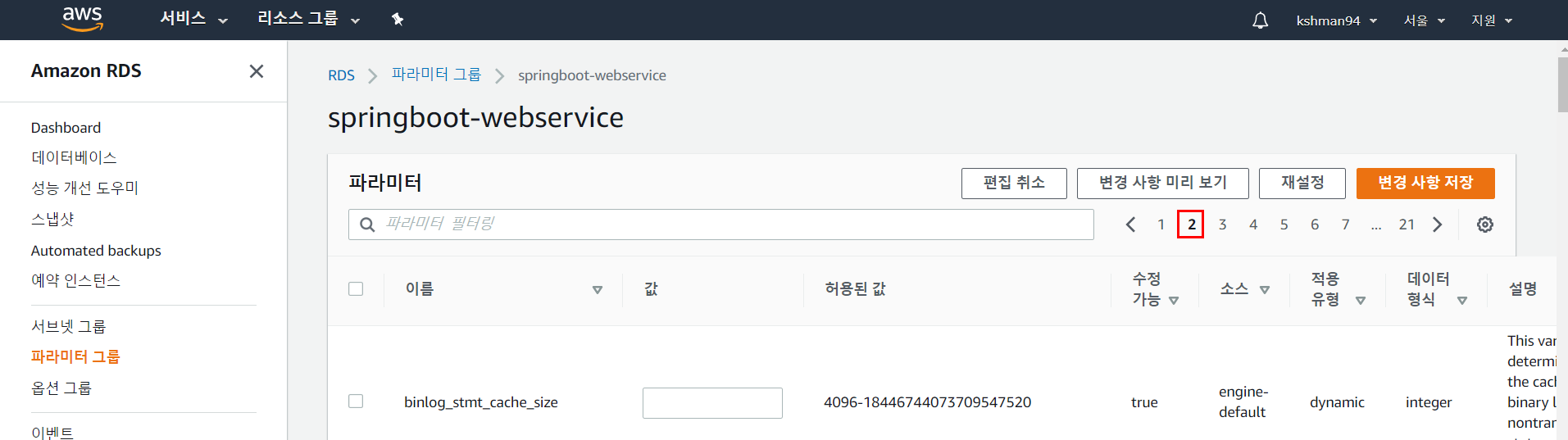The width and height of the screenshot is (1568, 440).
Task: Go to page 4
Action: click(1253, 225)
